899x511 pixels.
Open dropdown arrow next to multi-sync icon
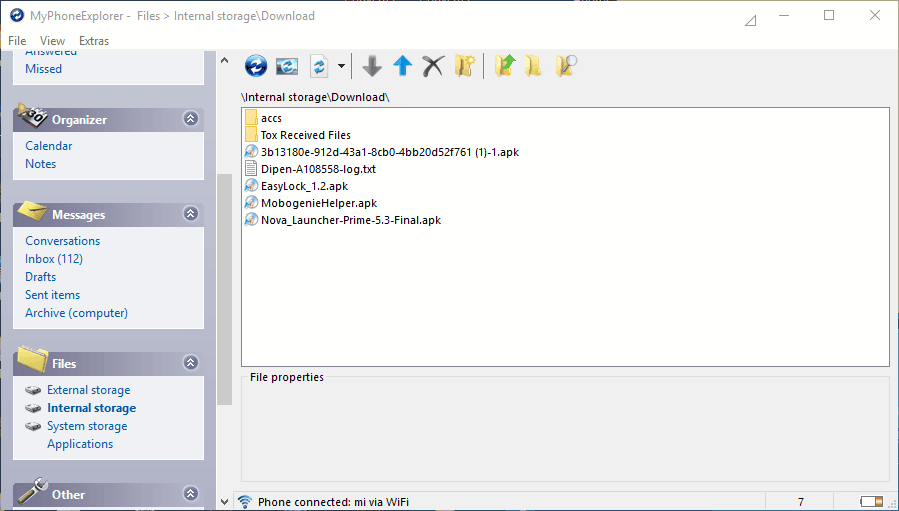(x=341, y=66)
